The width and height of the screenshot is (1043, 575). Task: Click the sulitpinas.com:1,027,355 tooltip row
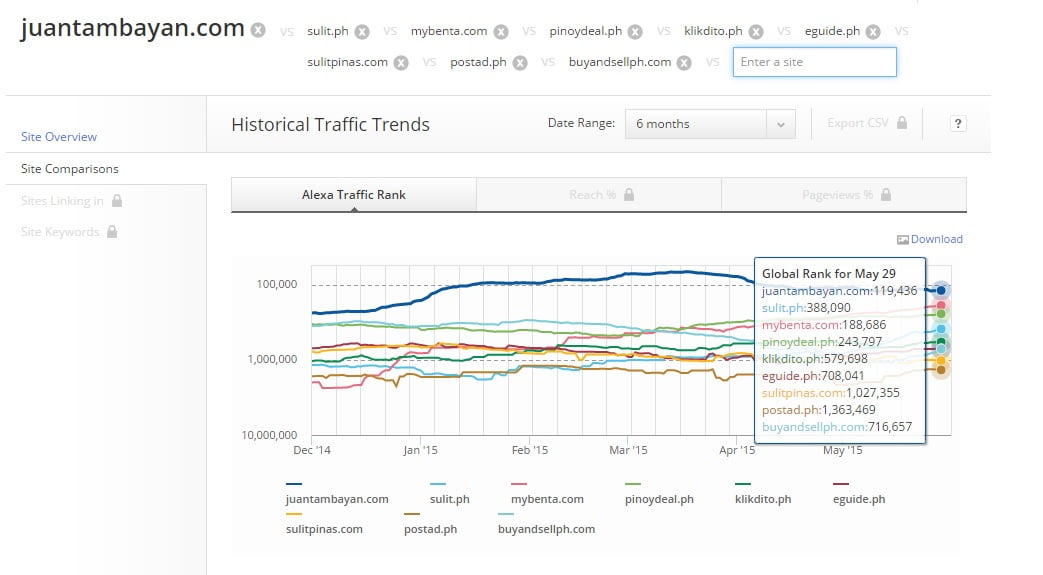click(831, 393)
